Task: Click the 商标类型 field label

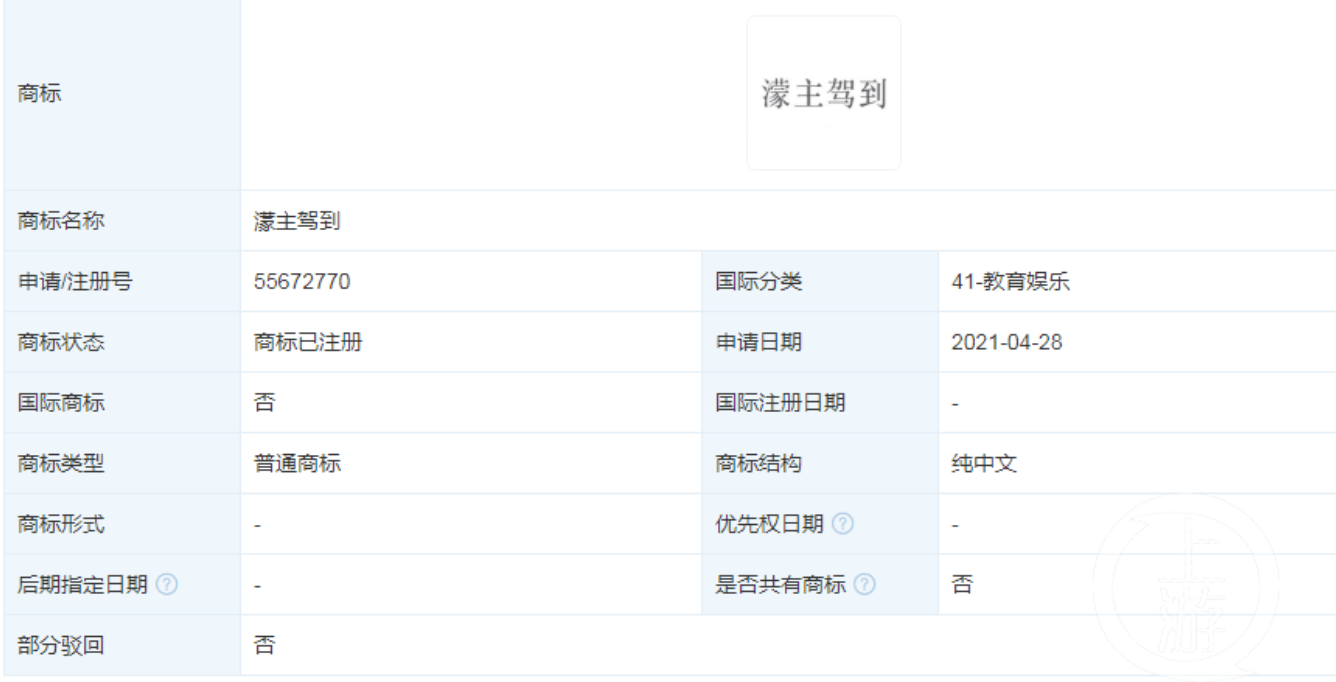Action: pyautogui.click(x=61, y=464)
